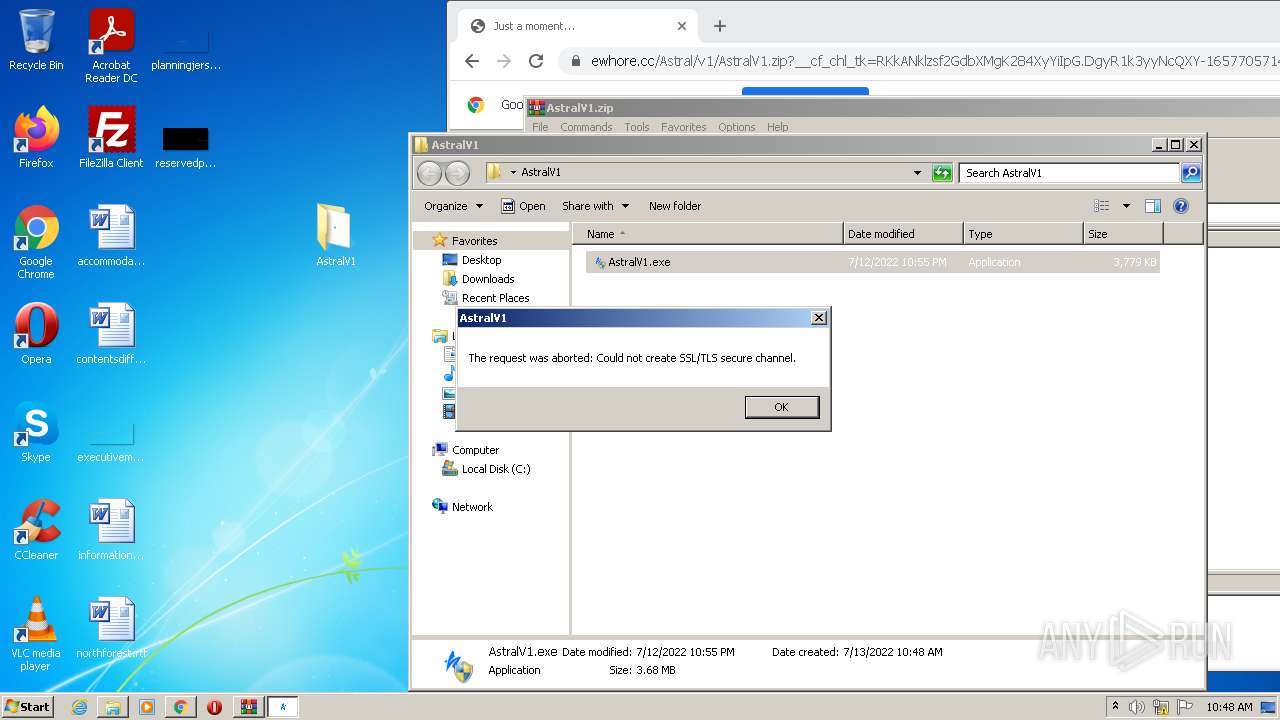Screen dimensions: 1280x720
Task: Open Local Disk (C:) in navigation pane
Action: point(496,469)
